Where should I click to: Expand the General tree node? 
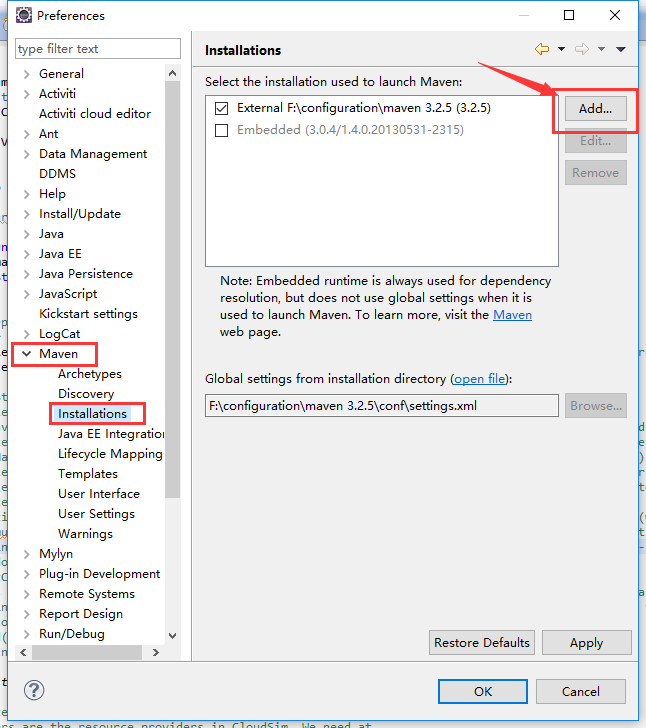26,74
